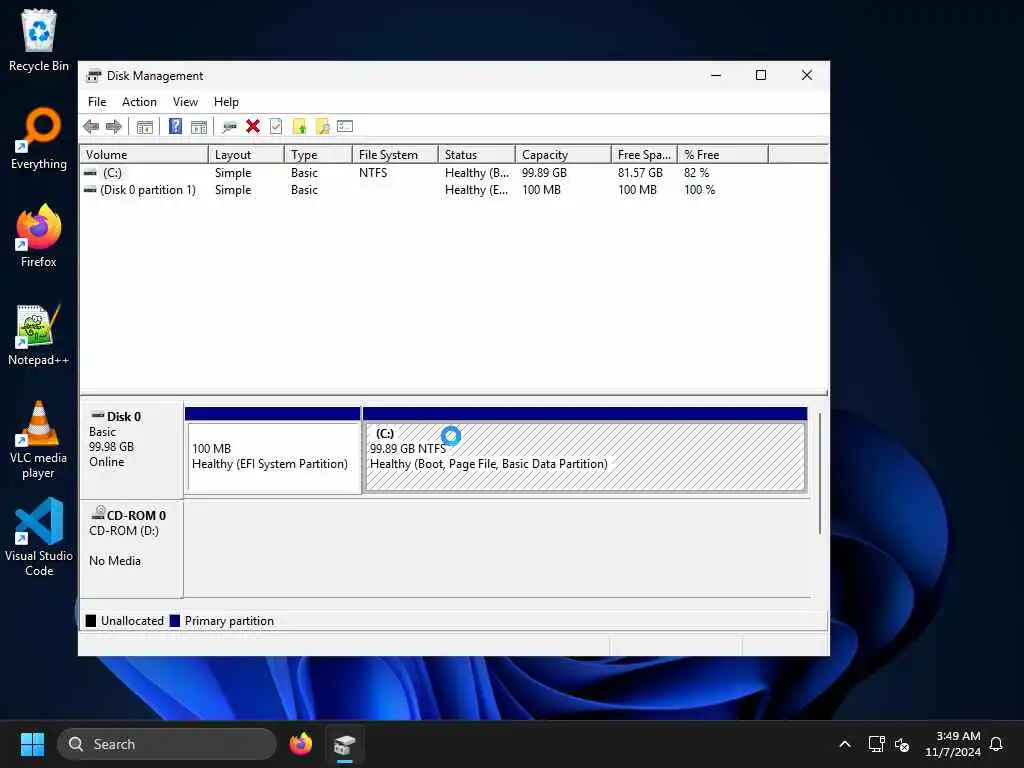Open the View menu

point(185,102)
